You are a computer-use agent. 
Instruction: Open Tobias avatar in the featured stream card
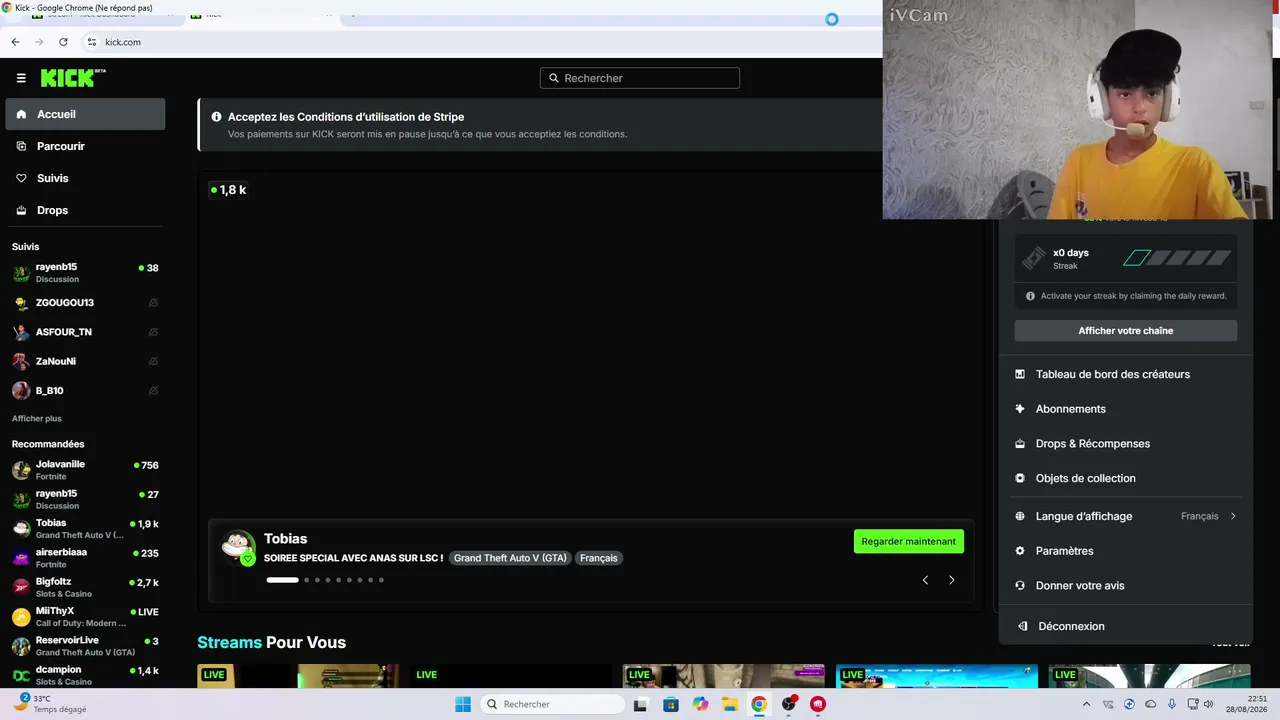coord(238,547)
